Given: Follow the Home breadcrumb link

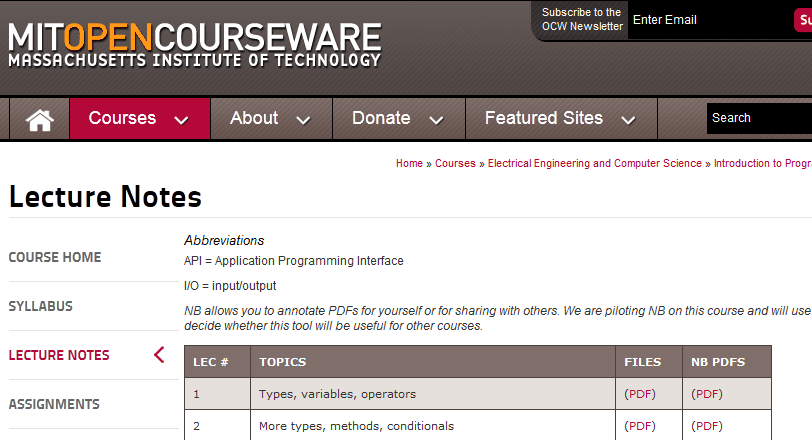Looking at the screenshot, I should [x=409, y=163].
